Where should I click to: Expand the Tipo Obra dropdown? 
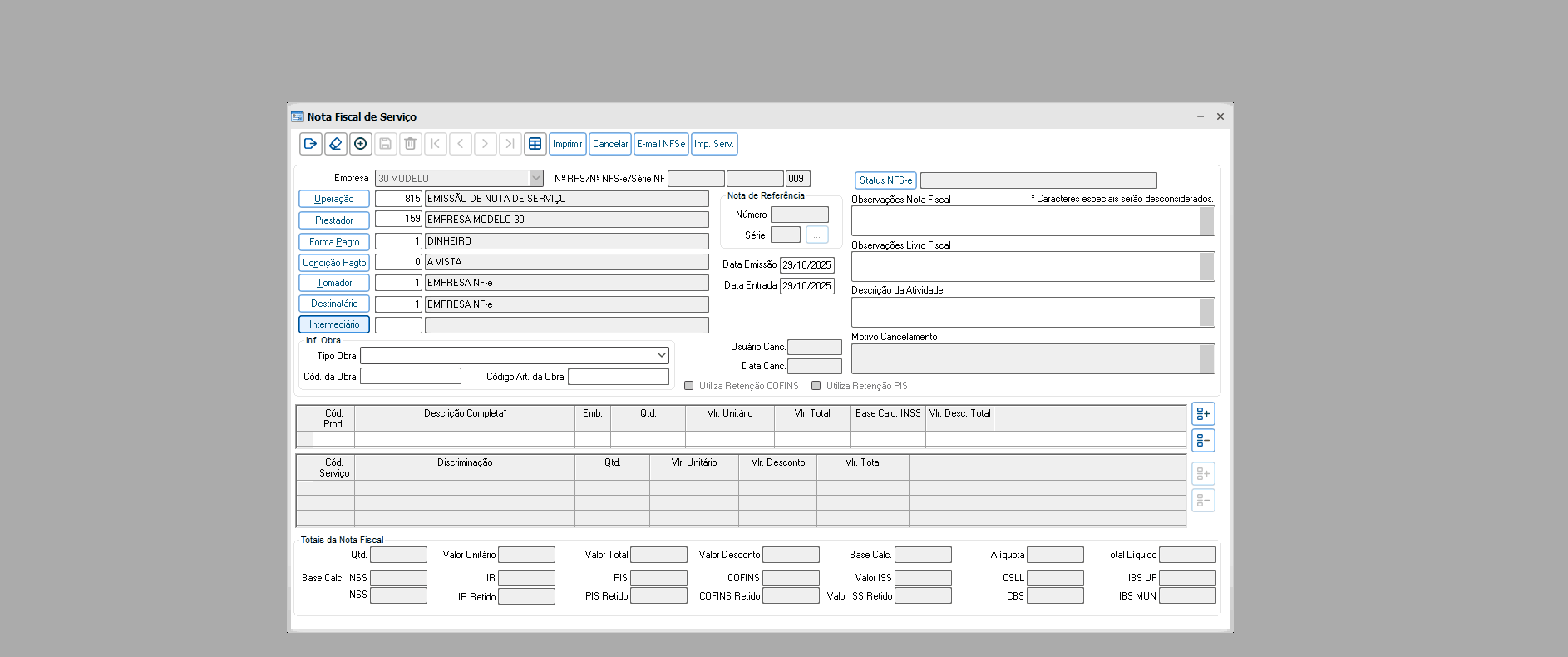click(662, 356)
